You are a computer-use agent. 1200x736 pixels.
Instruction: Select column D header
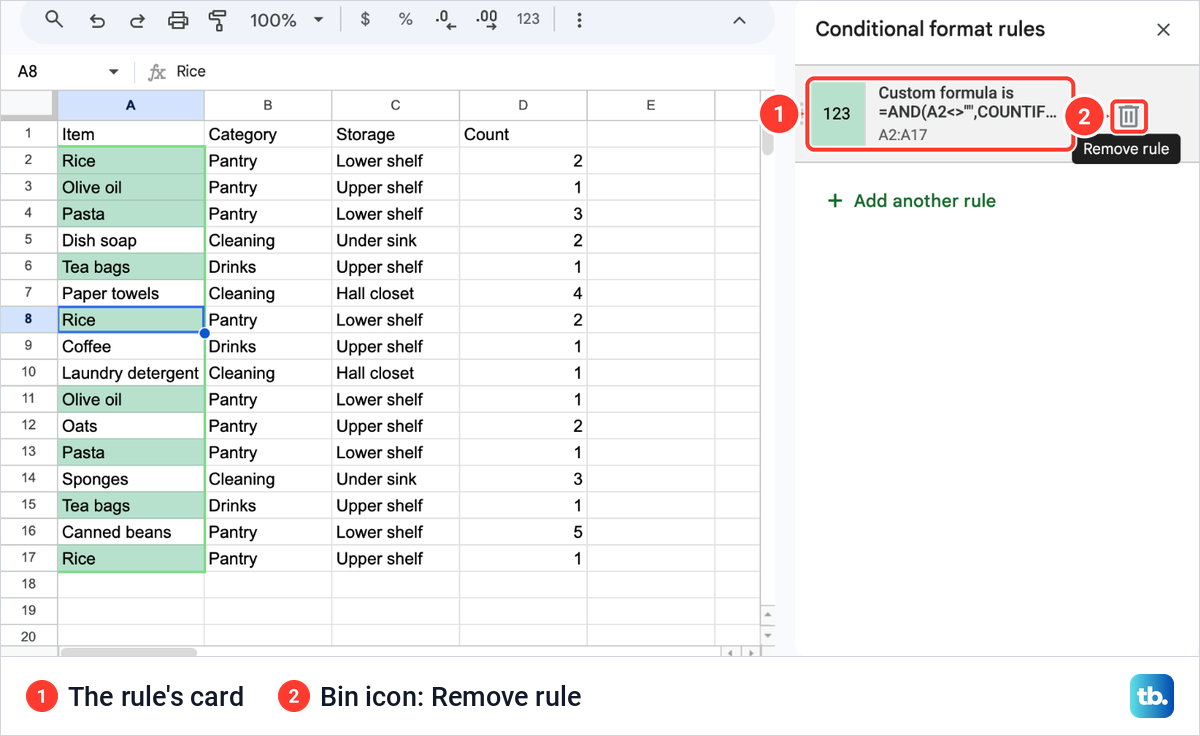523,105
